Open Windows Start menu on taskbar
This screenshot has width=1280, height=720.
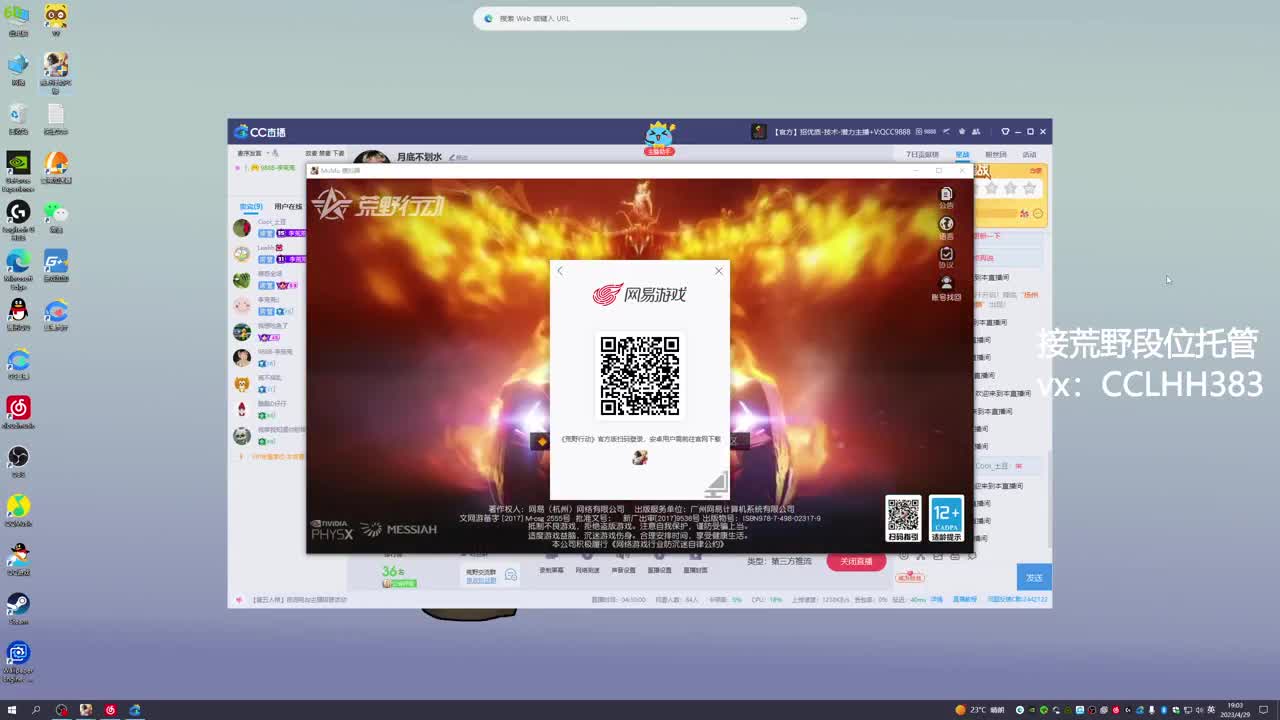(x=12, y=710)
